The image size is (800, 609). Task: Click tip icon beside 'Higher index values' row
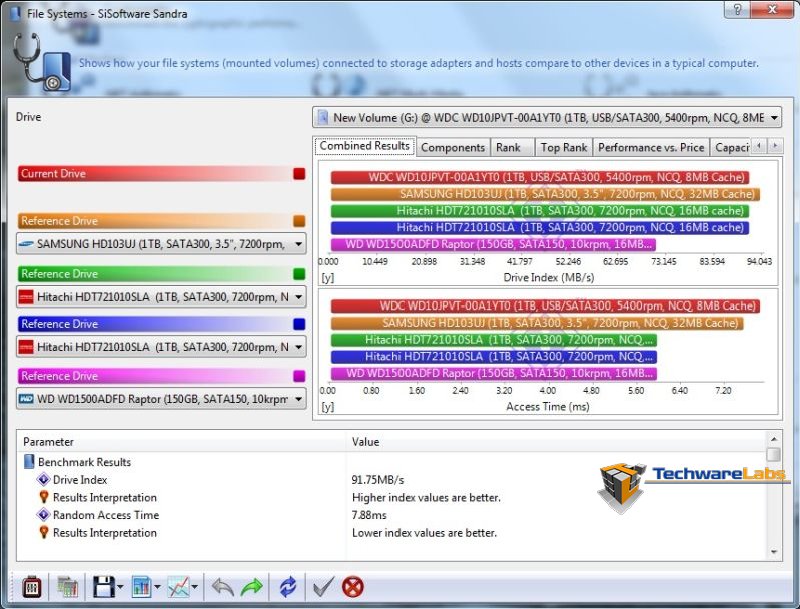coord(44,497)
